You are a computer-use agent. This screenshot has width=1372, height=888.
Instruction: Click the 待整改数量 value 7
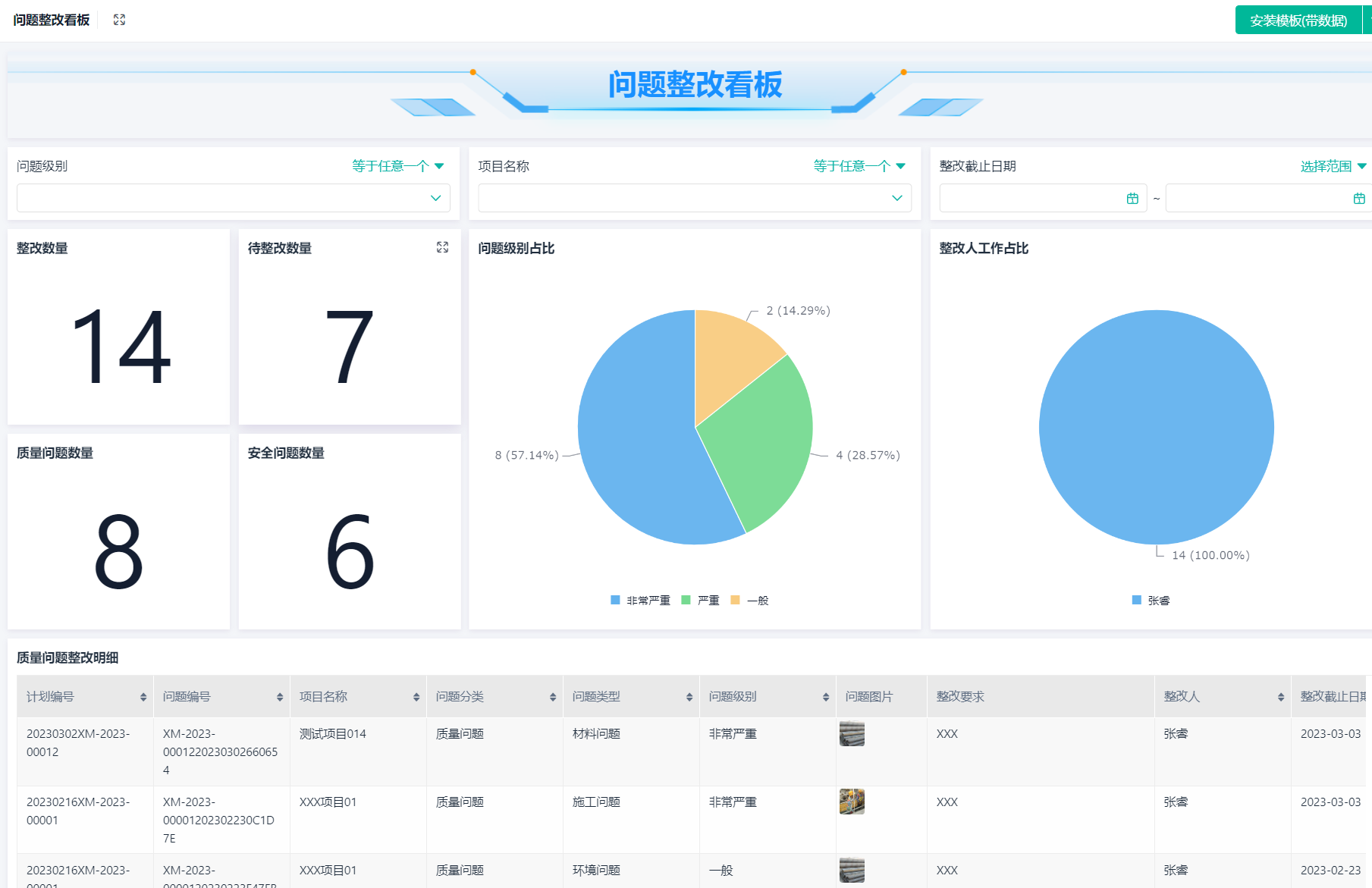(349, 347)
